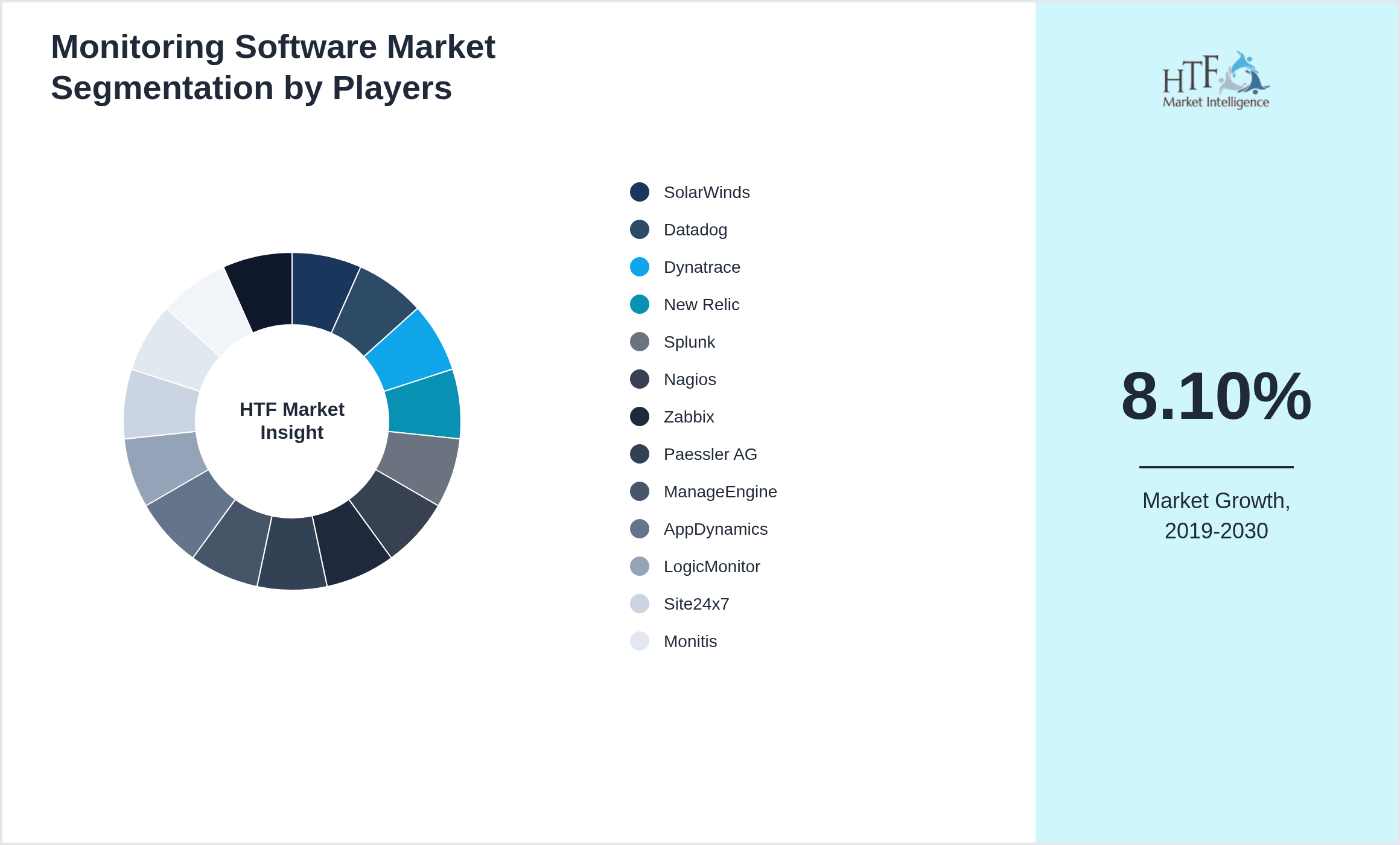Click the Monitis pale legend dot
Viewport: 1400px width, 845px height.
point(639,641)
